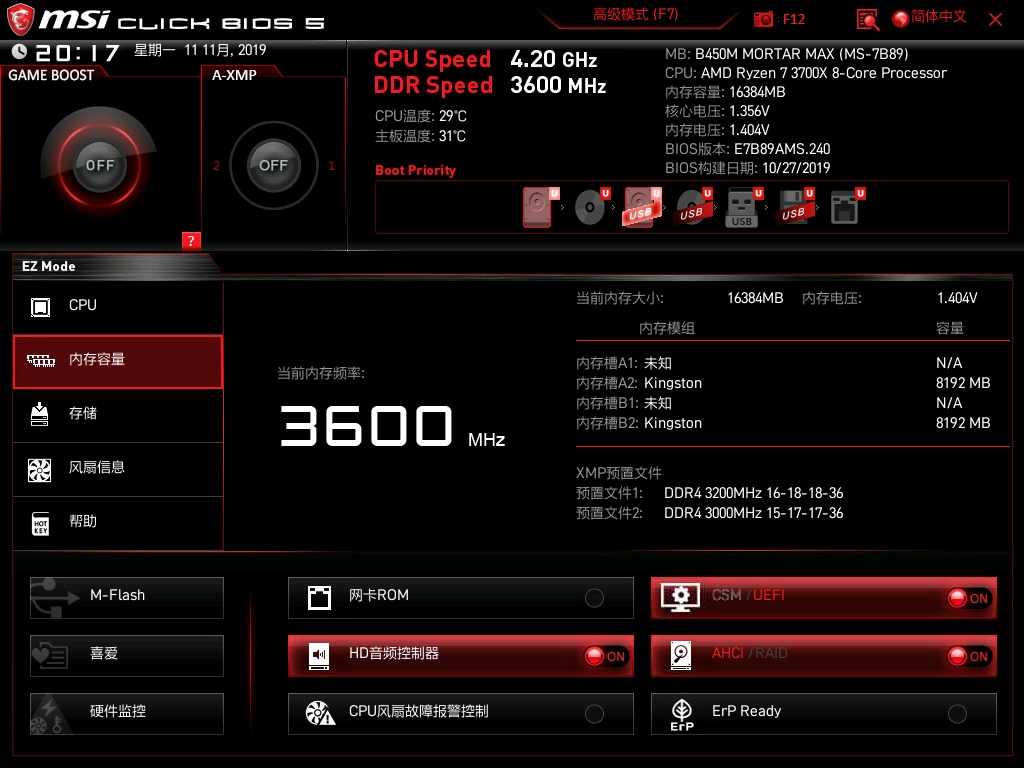Click 内存槽A1 未知 row
The image size is (1024, 768).
[x=783, y=363]
